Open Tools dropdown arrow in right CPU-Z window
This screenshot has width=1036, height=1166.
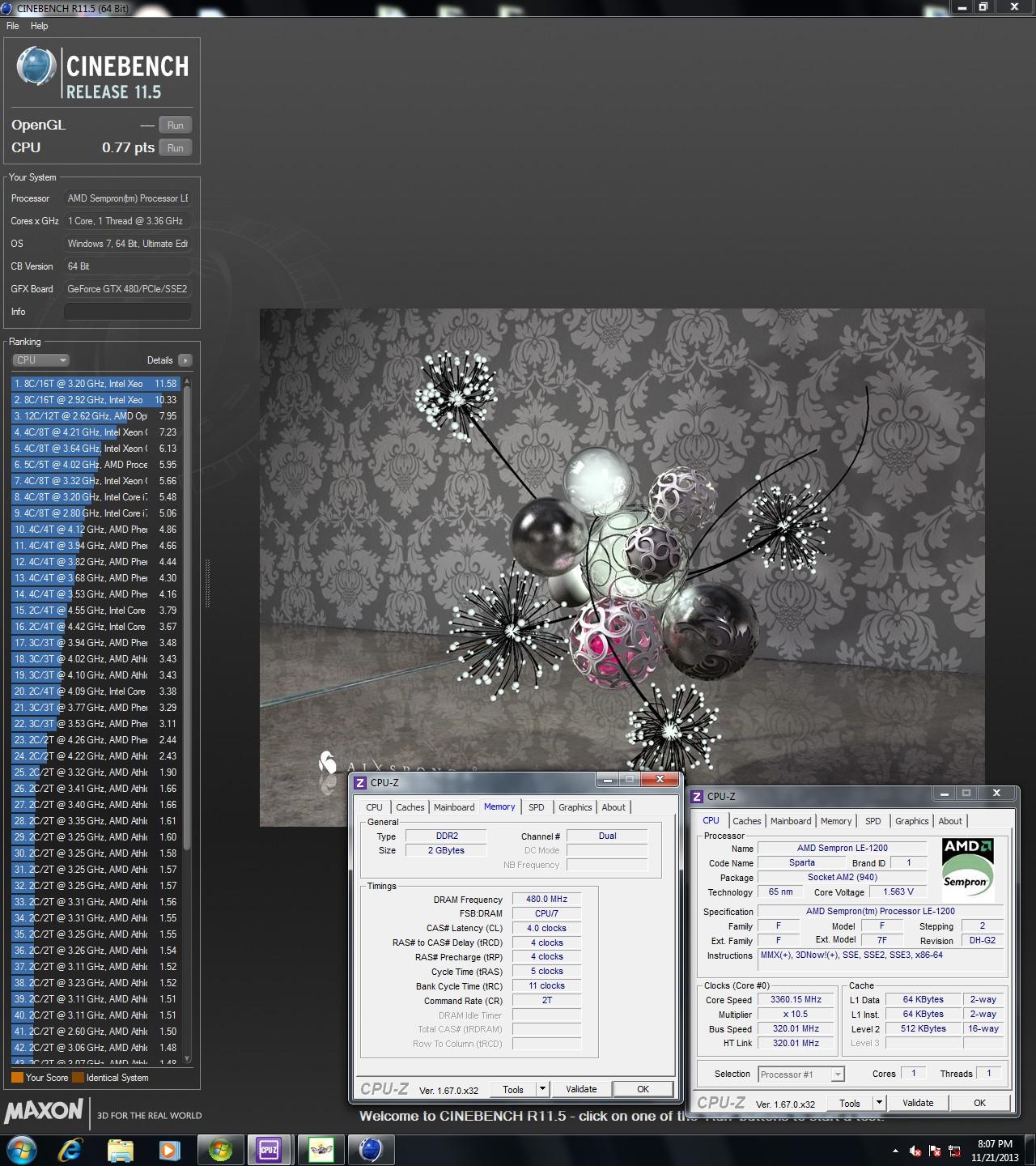pos(880,1103)
